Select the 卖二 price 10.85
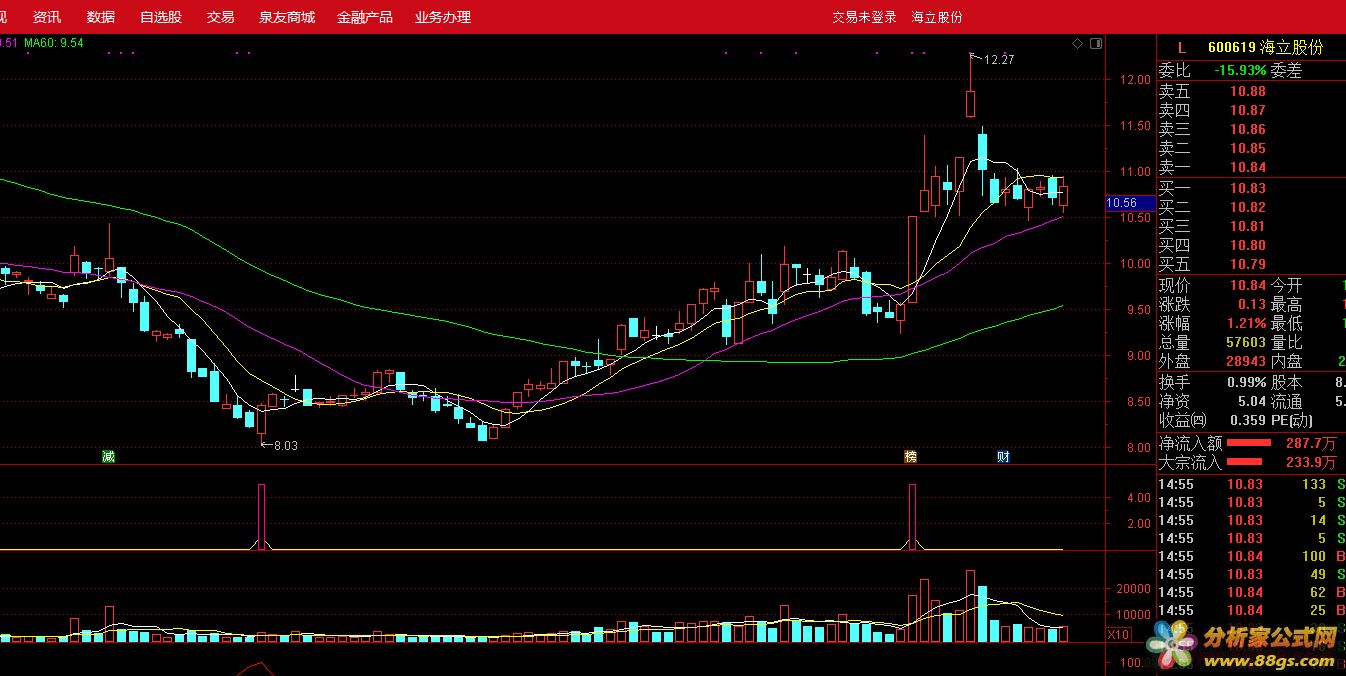This screenshot has width=1346, height=676. pyautogui.click(x=1248, y=148)
